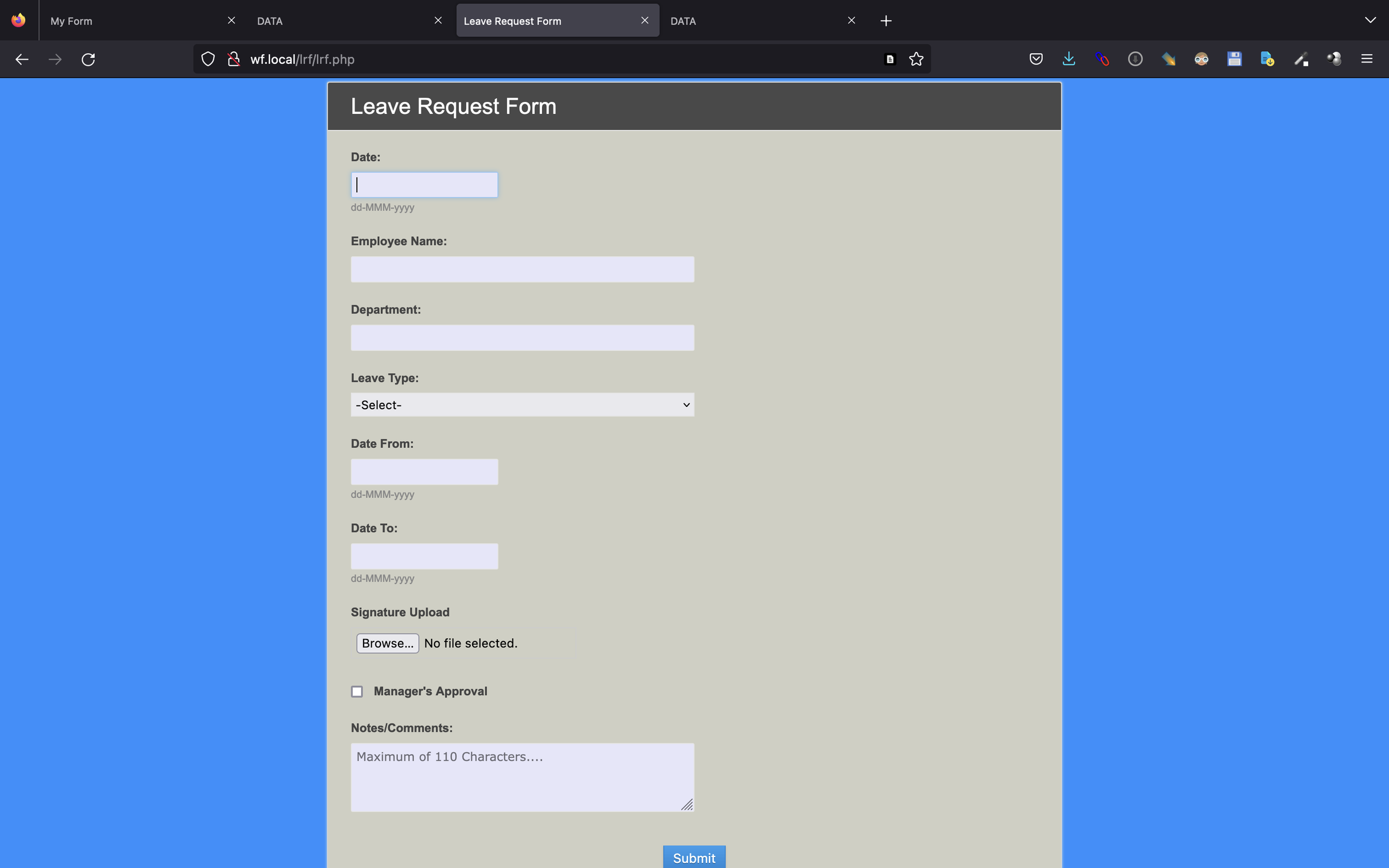Screen dimensions: 1389x868
Task: Click Browse to upload a signature
Action: [x=388, y=643]
